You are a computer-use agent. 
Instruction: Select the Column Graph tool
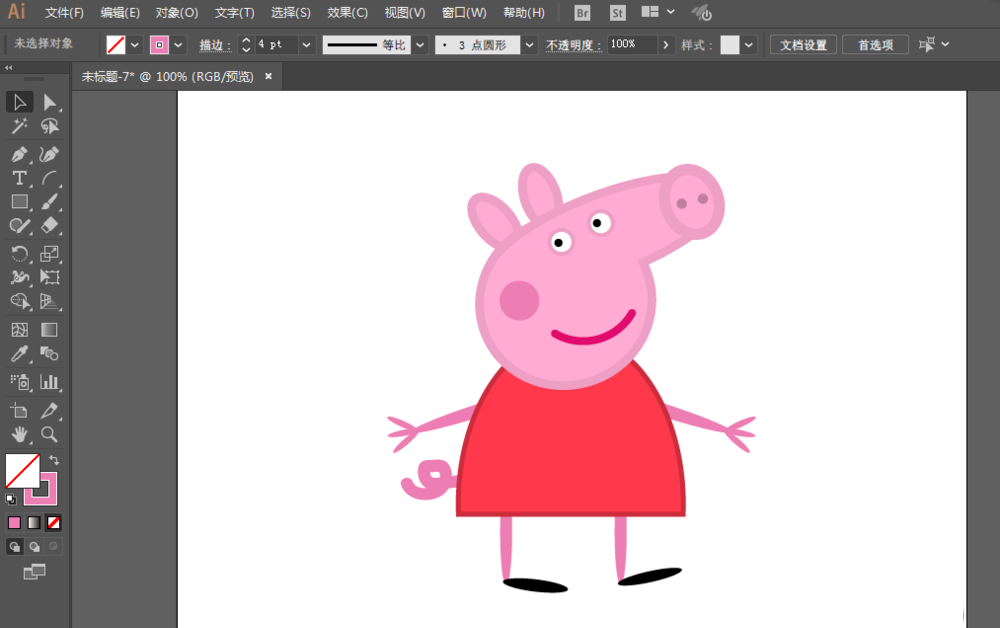pyautogui.click(x=50, y=382)
